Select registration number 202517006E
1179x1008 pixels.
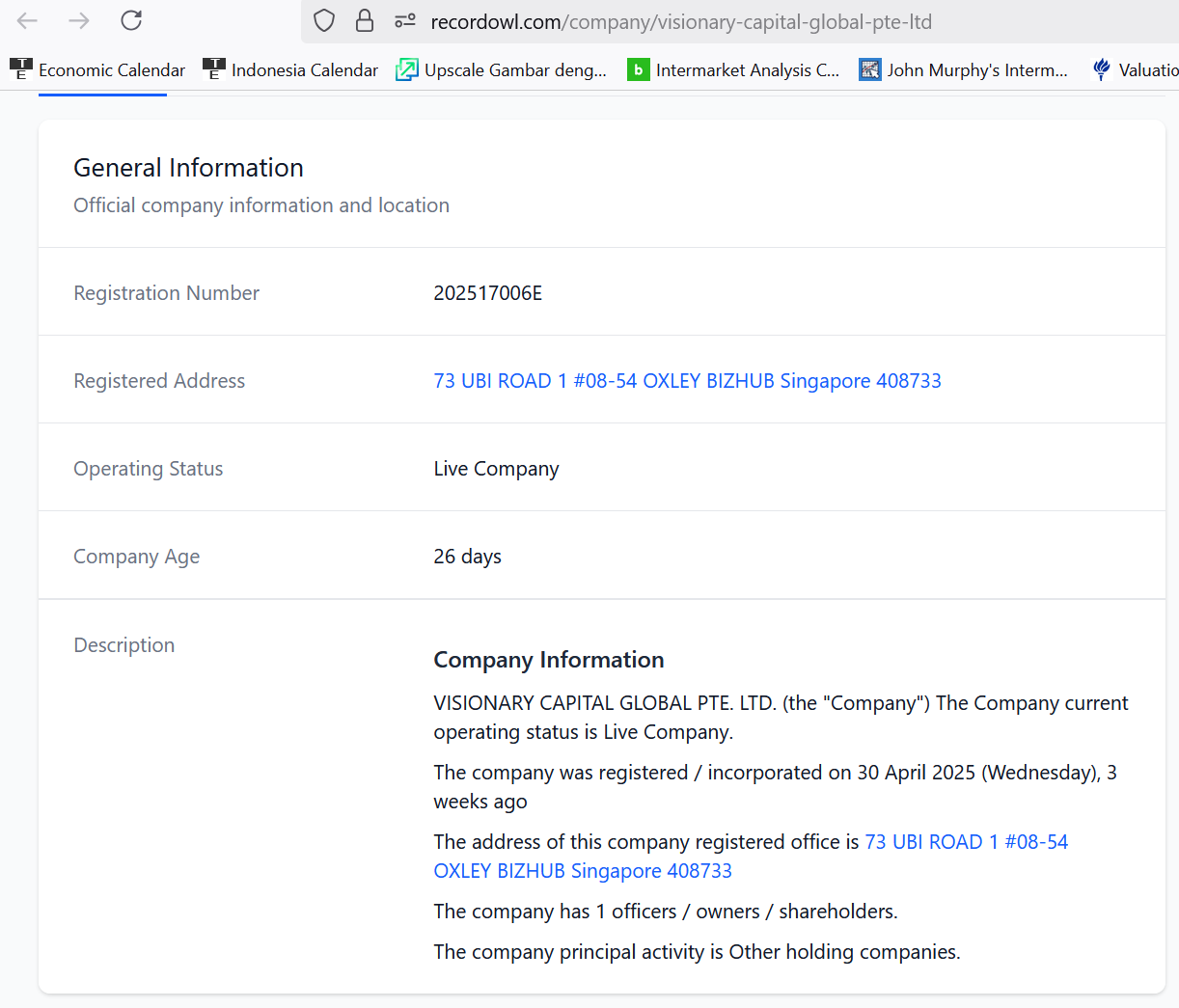(487, 293)
